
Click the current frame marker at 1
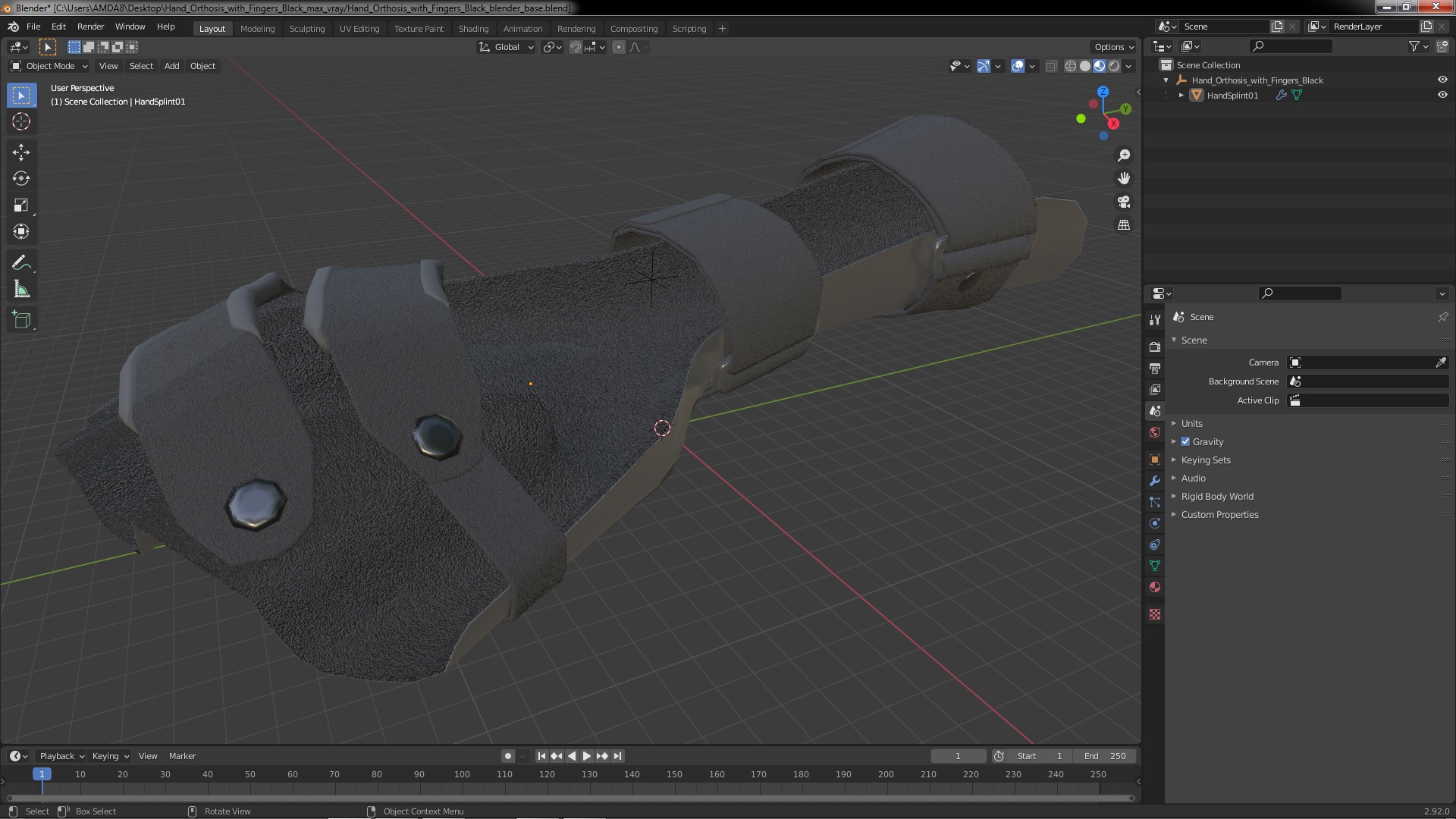(42, 774)
